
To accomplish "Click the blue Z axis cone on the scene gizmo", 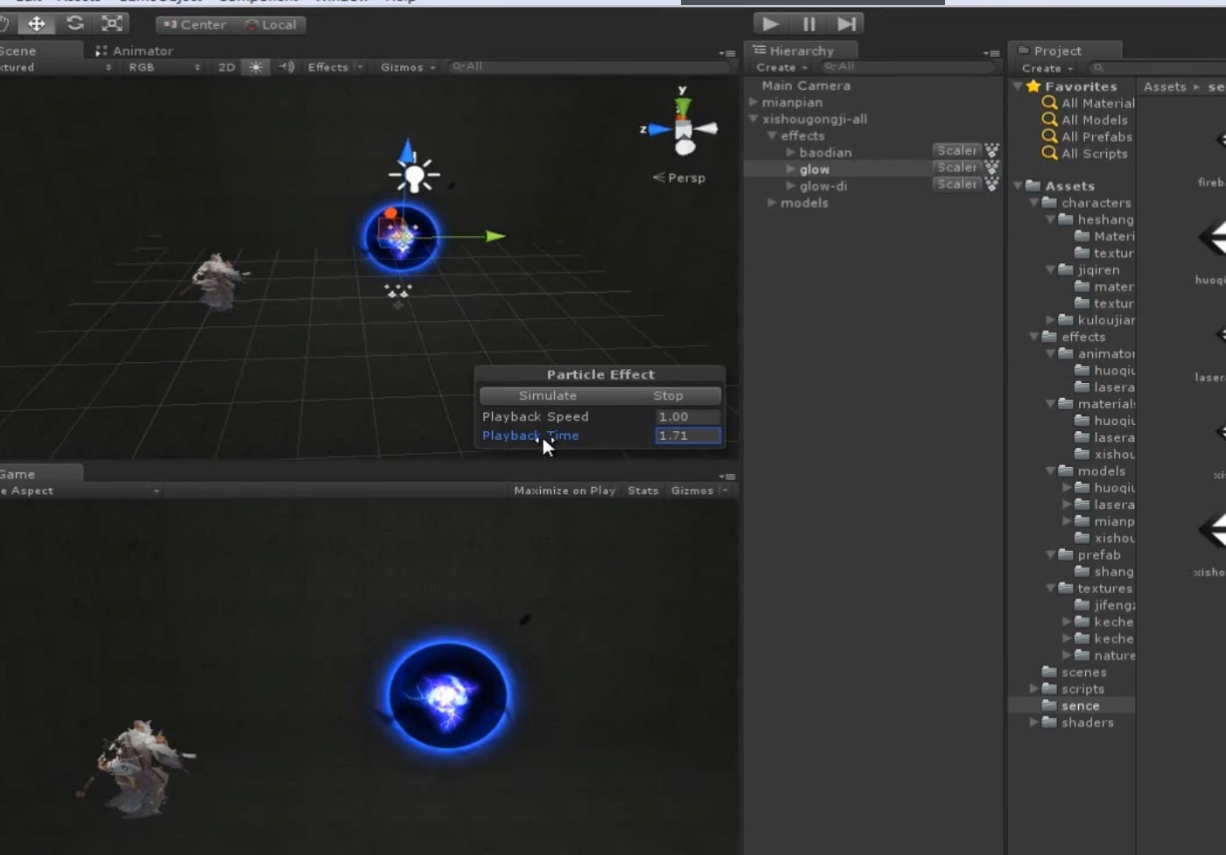I will coord(658,129).
